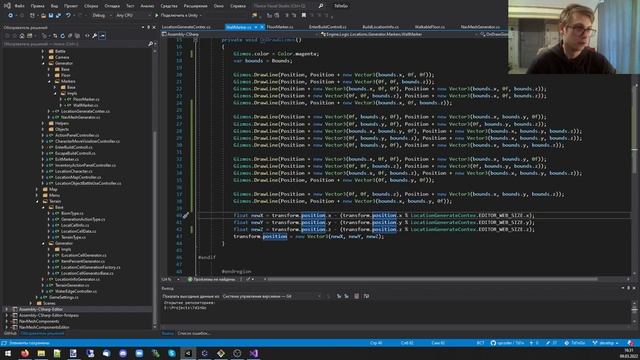
Task: Collapse the Generator folder under Camera
Action: click(43, 63)
